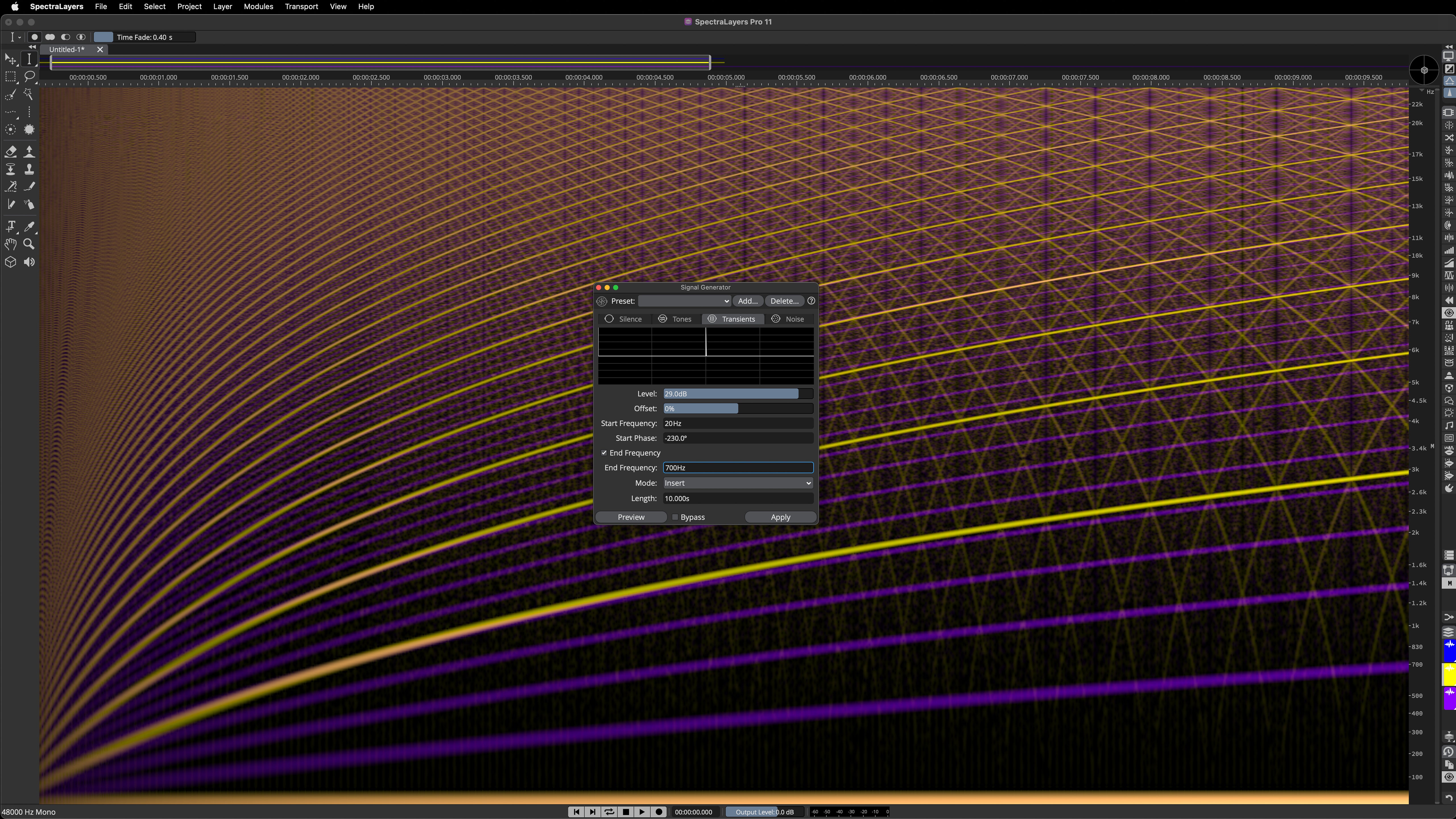Viewport: 1456px width, 819px height.
Task: Adjust the Level slider at 29.0dB
Action: 738,394
